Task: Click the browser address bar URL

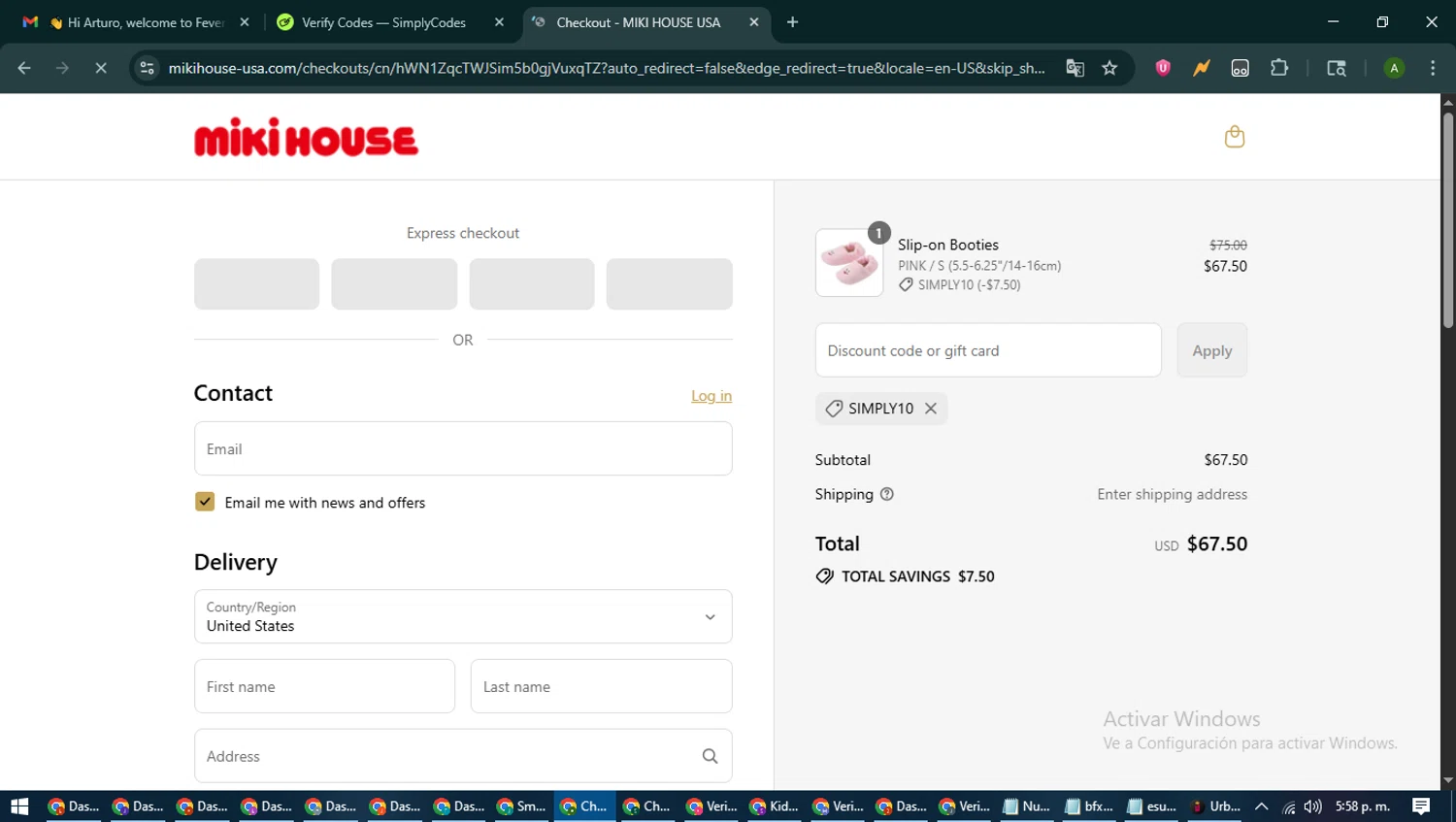Action: click(607, 68)
